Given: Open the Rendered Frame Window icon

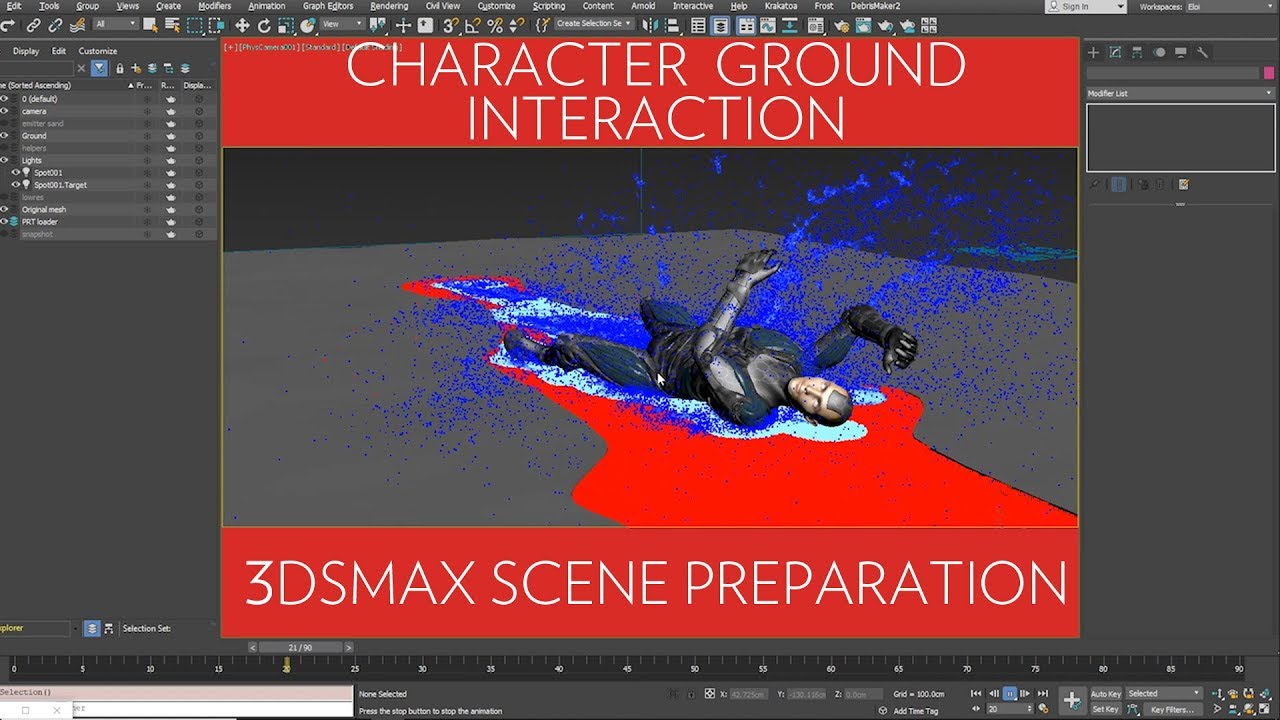Looking at the screenshot, I should coord(863,25).
